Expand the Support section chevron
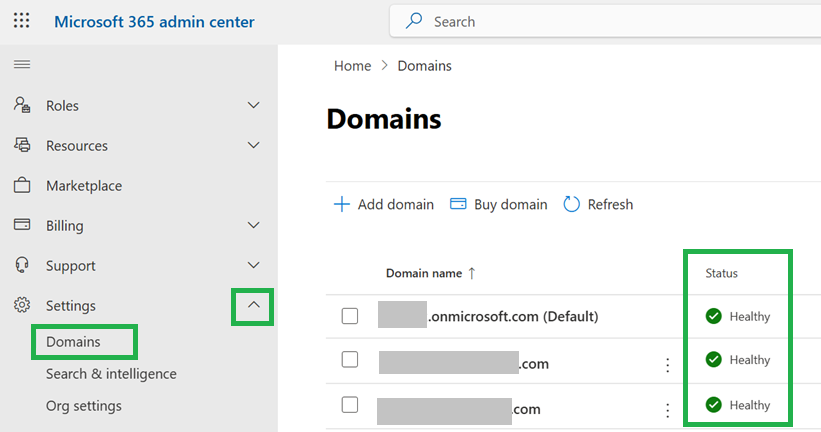The width and height of the screenshot is (821, 432). pyautogui.click(x=253, y=265)
